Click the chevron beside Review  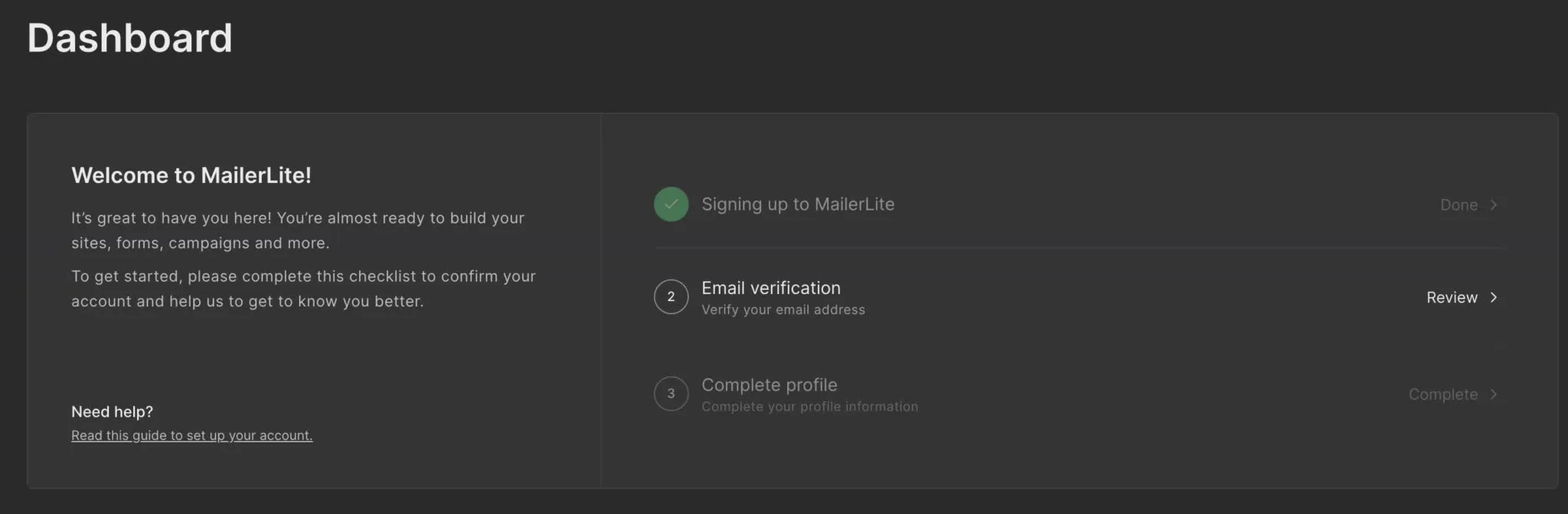click(1494, 297)
